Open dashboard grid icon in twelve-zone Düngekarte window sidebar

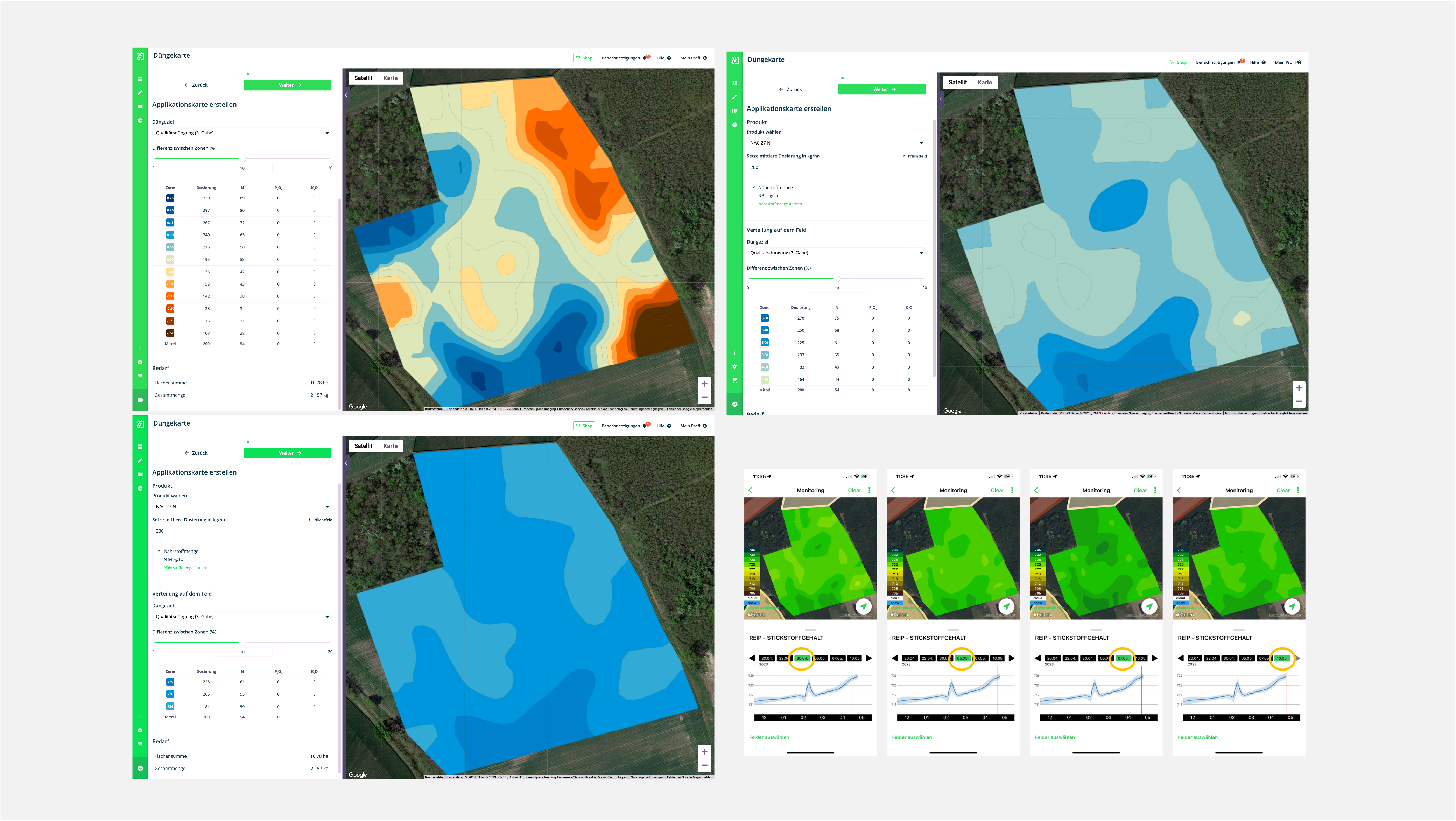(140, 79)
